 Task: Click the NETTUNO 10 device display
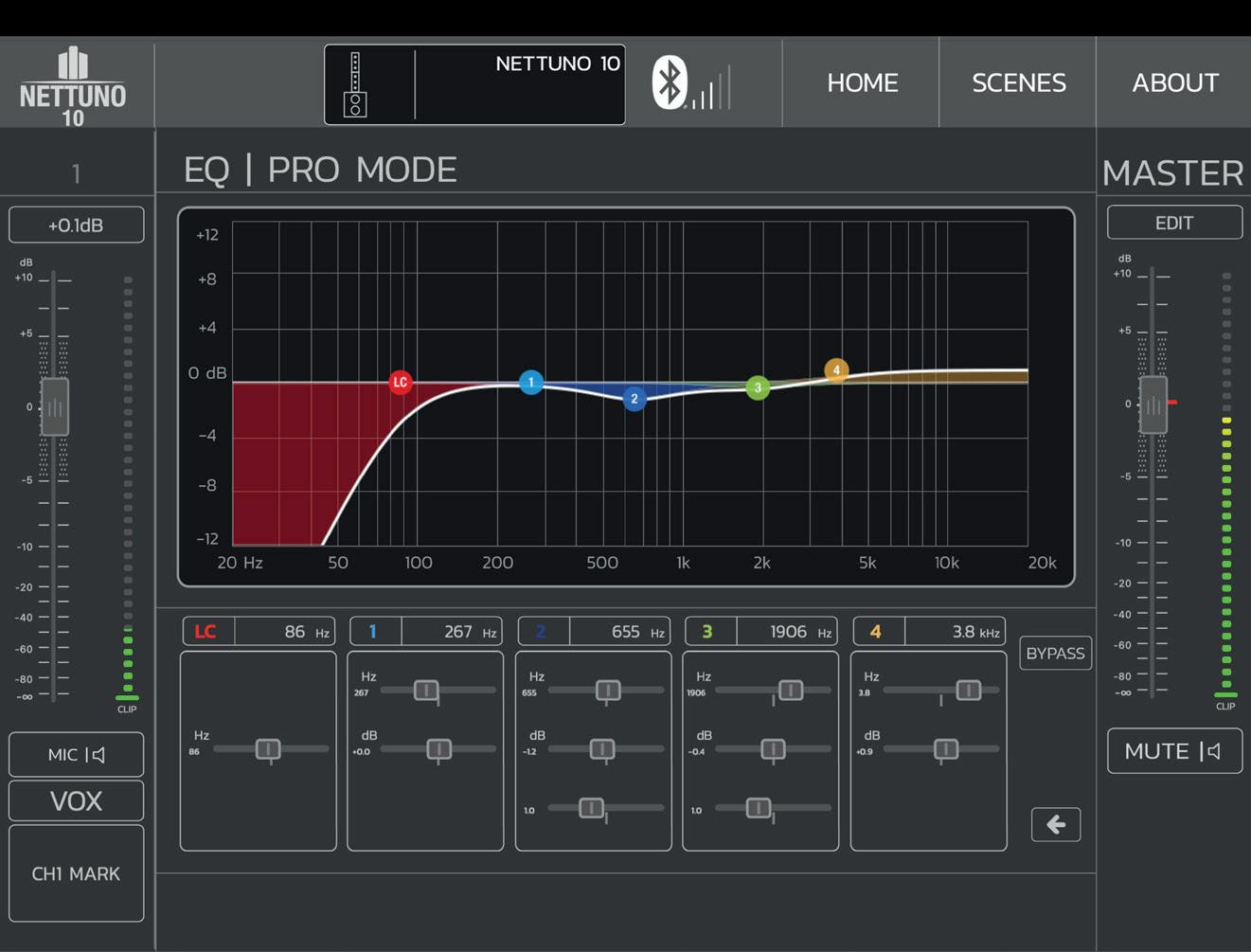point(474,84)
